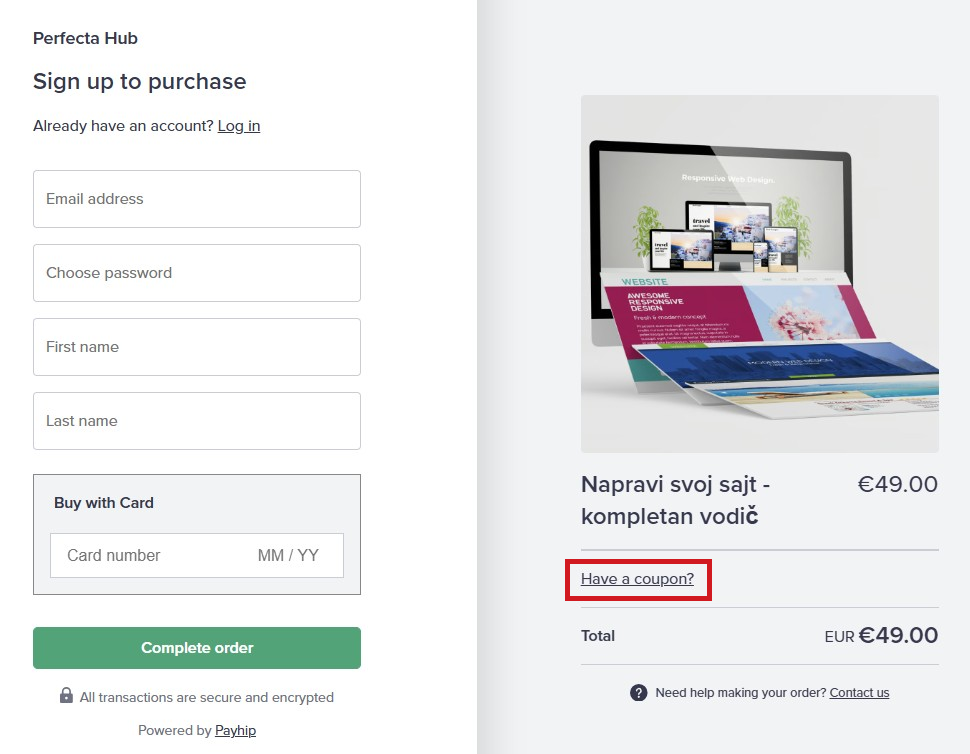970x754 pixels.
Task: Click the question mark help icon
Action: pyautogui.click(x=639, y=693)
